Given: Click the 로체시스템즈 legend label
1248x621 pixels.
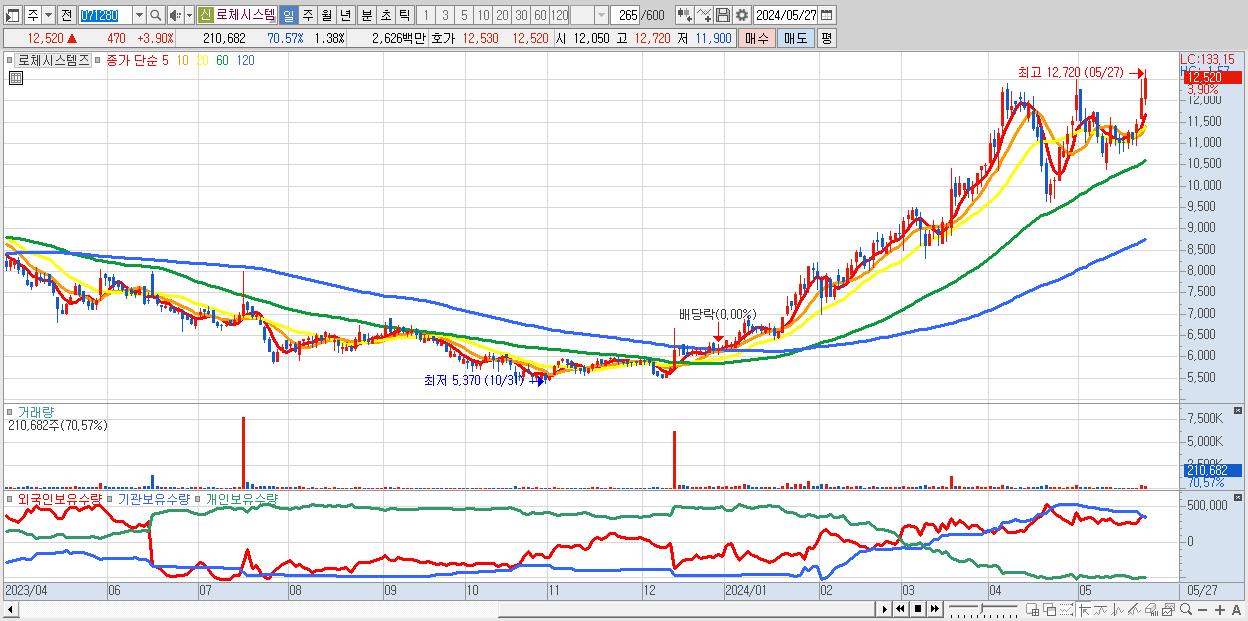Looking at the screenshot, I should pyautogui.click(x=53, y=60).
